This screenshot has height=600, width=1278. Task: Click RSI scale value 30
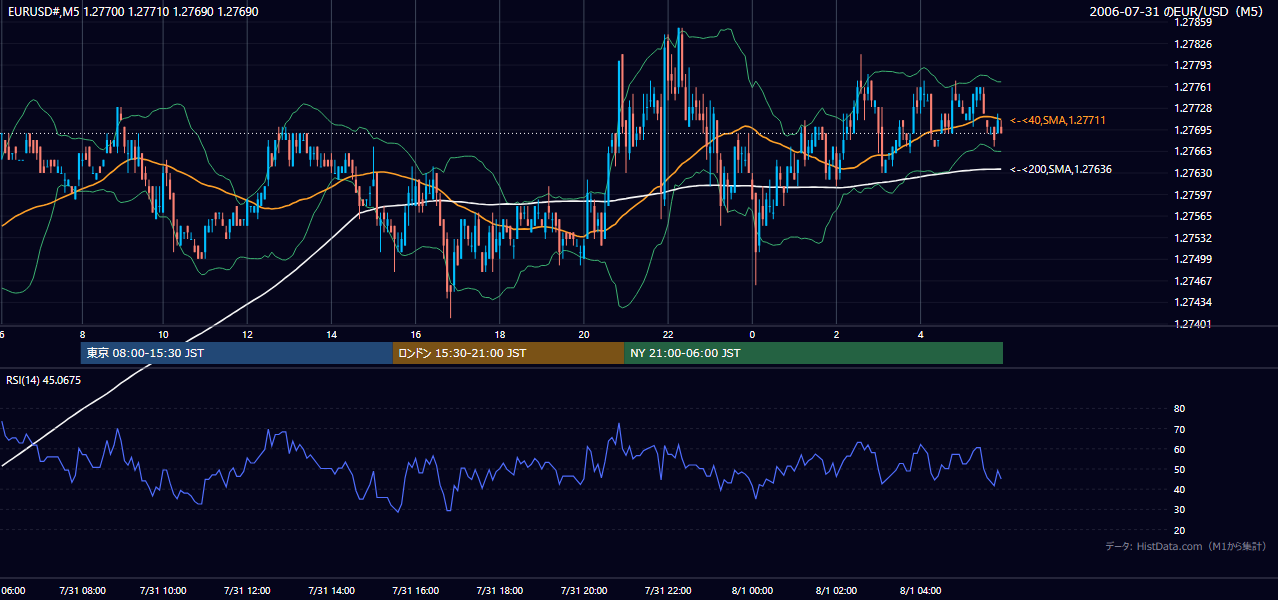pos(1179,510)
